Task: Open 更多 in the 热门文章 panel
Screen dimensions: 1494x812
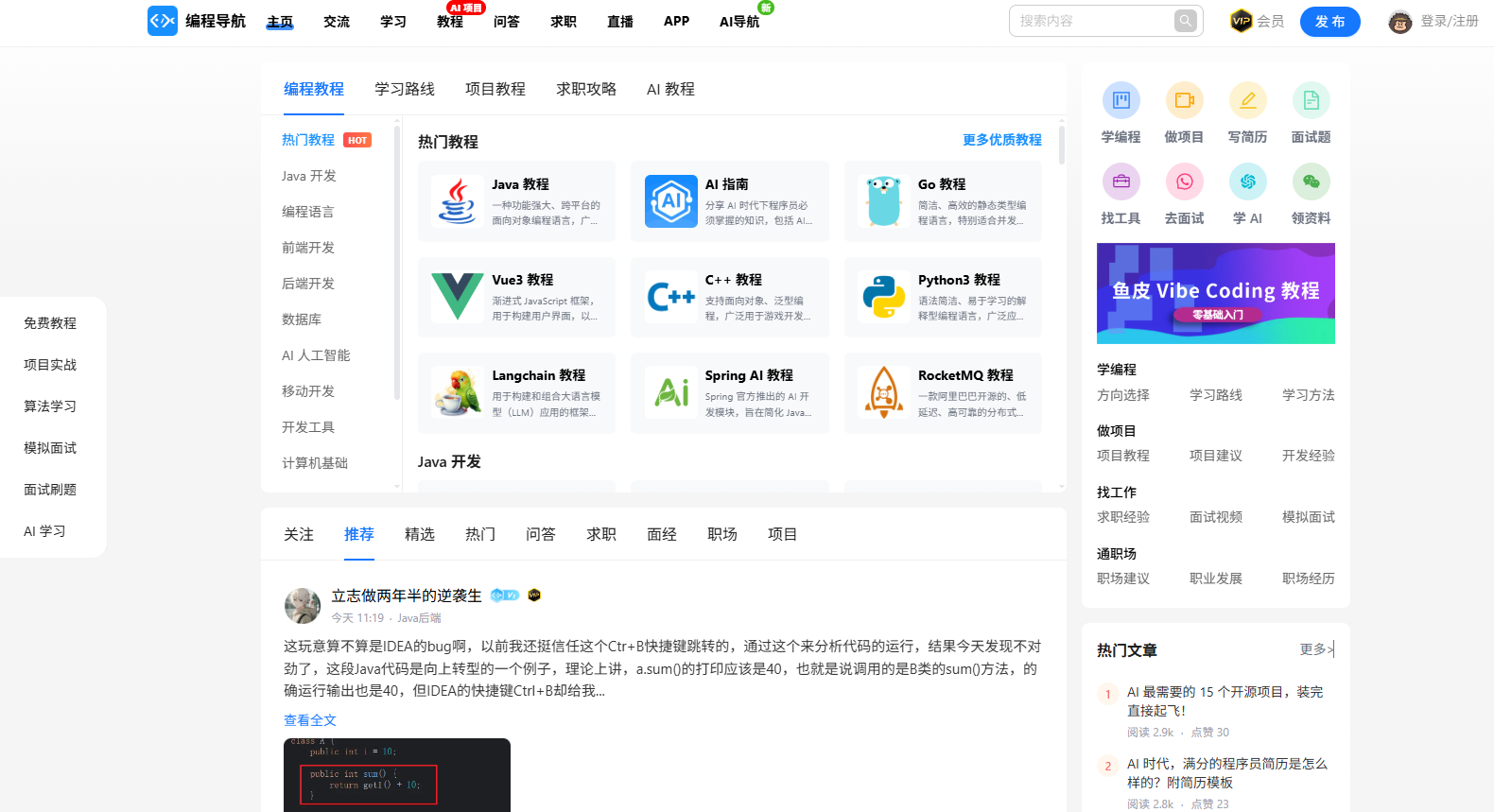Action: pos(1317,649)
